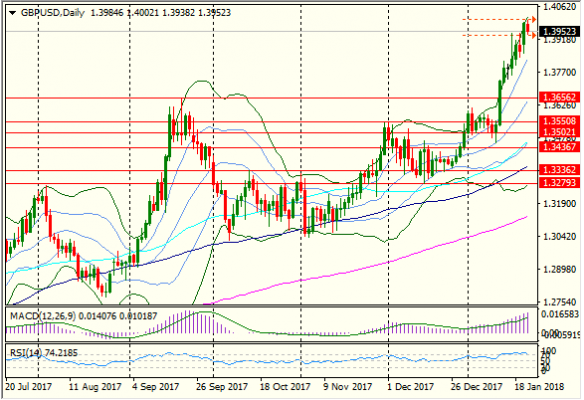Click the 26 Dec 2017 date label

[x=476, y=386]
